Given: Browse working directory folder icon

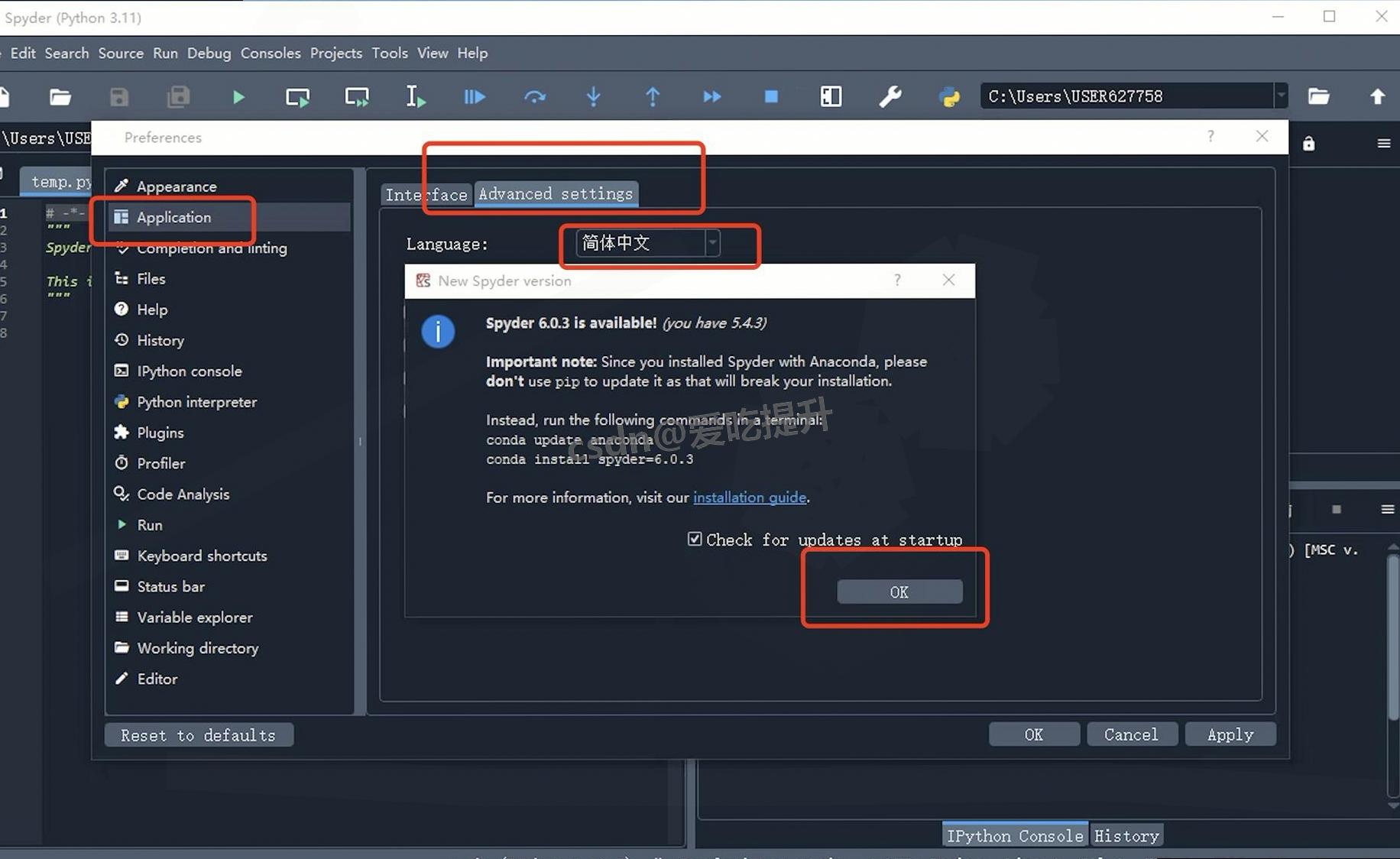Looking at the screenshot, I should [1318, 96].
